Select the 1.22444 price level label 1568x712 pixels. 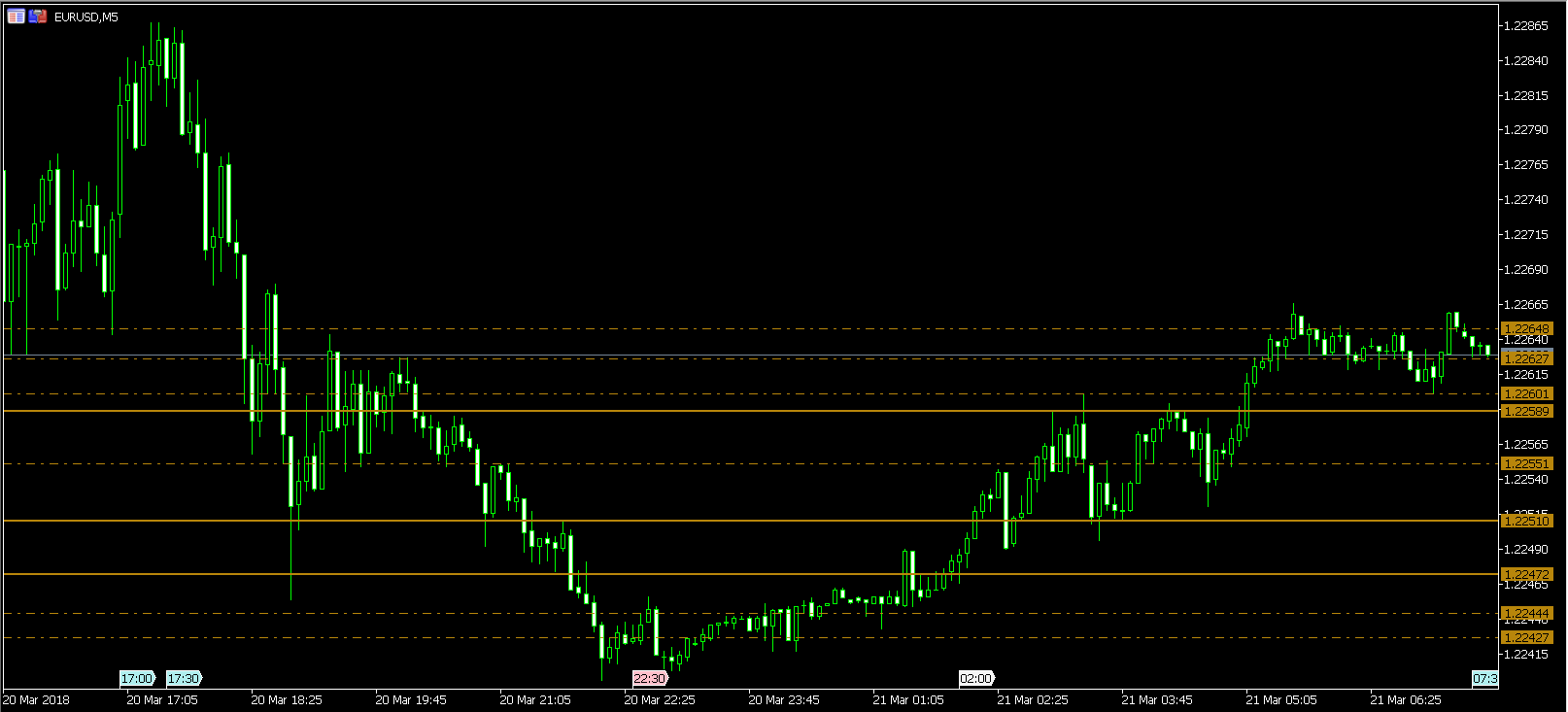click(1526, 613)
